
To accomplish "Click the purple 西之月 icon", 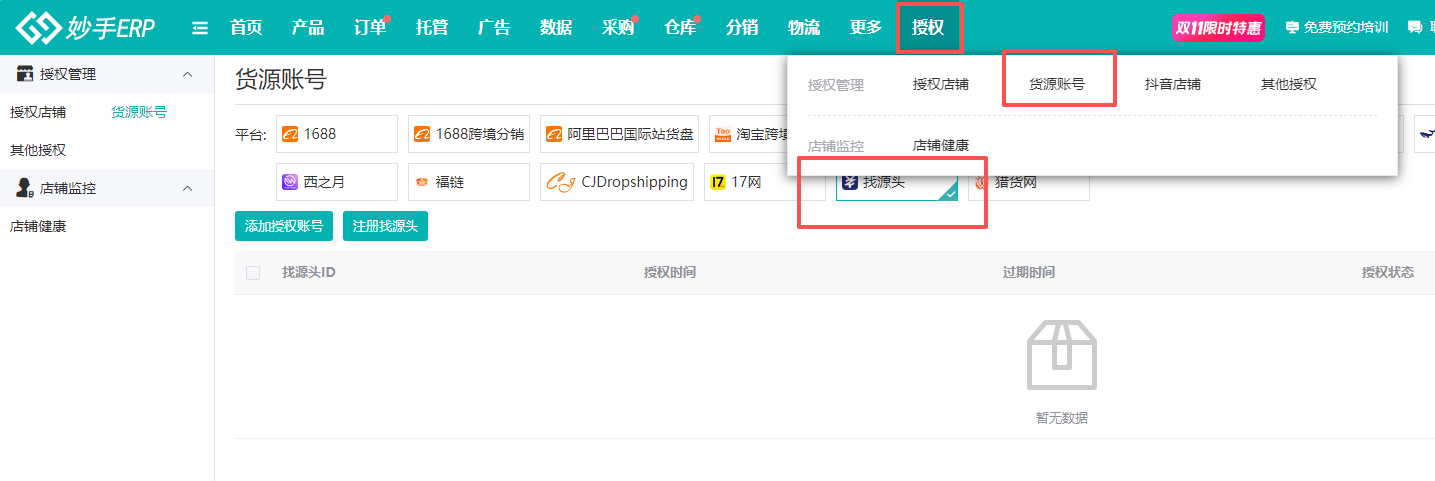I will coord(290,182).
